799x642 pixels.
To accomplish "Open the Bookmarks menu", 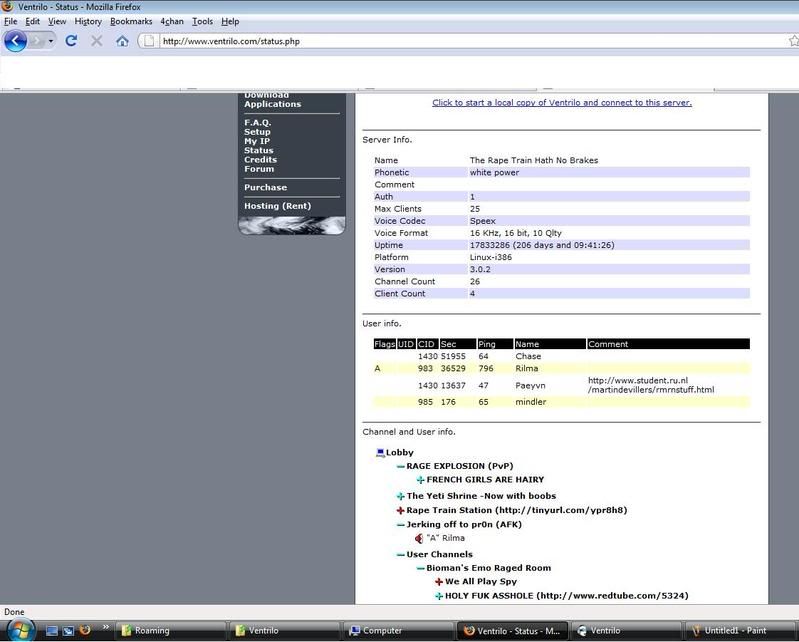I will click(x=131, y=21).
